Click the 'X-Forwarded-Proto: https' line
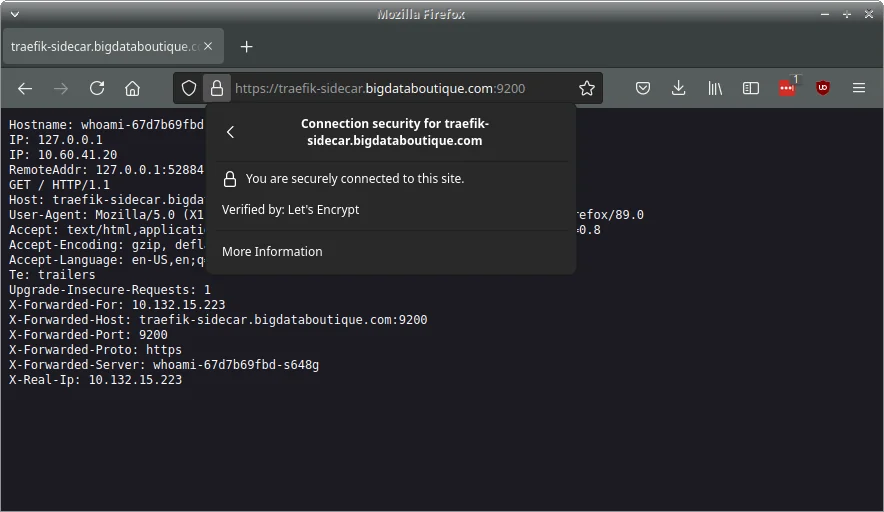Viewport: 884px width, 512px height. 95,350
